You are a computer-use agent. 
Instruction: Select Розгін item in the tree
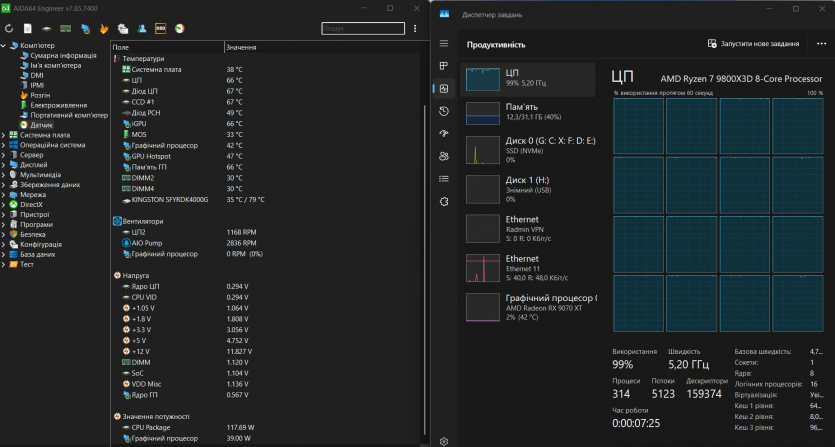[x=40, y=95]
